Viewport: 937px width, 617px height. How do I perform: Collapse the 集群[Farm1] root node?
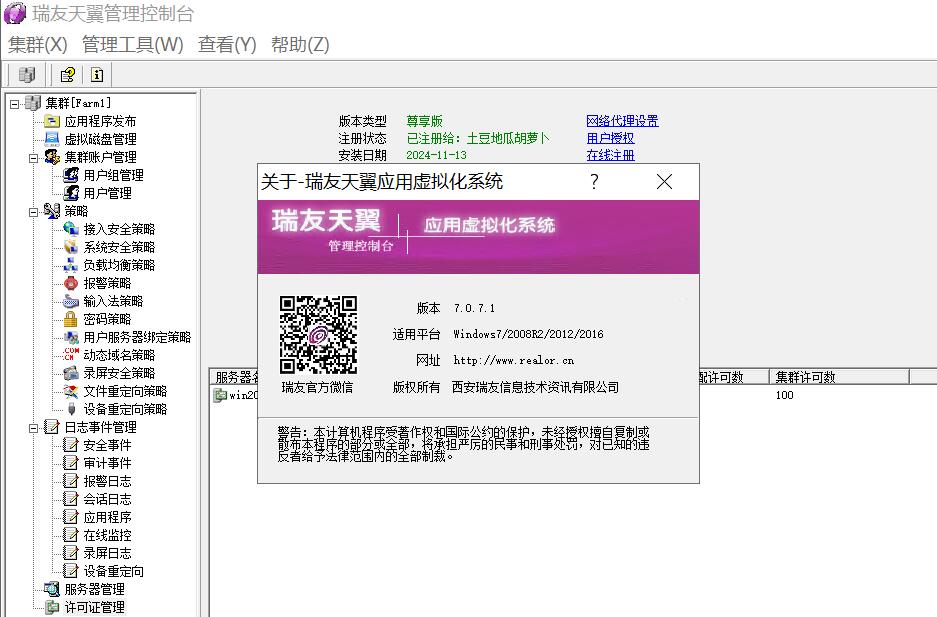click(14, 103)
